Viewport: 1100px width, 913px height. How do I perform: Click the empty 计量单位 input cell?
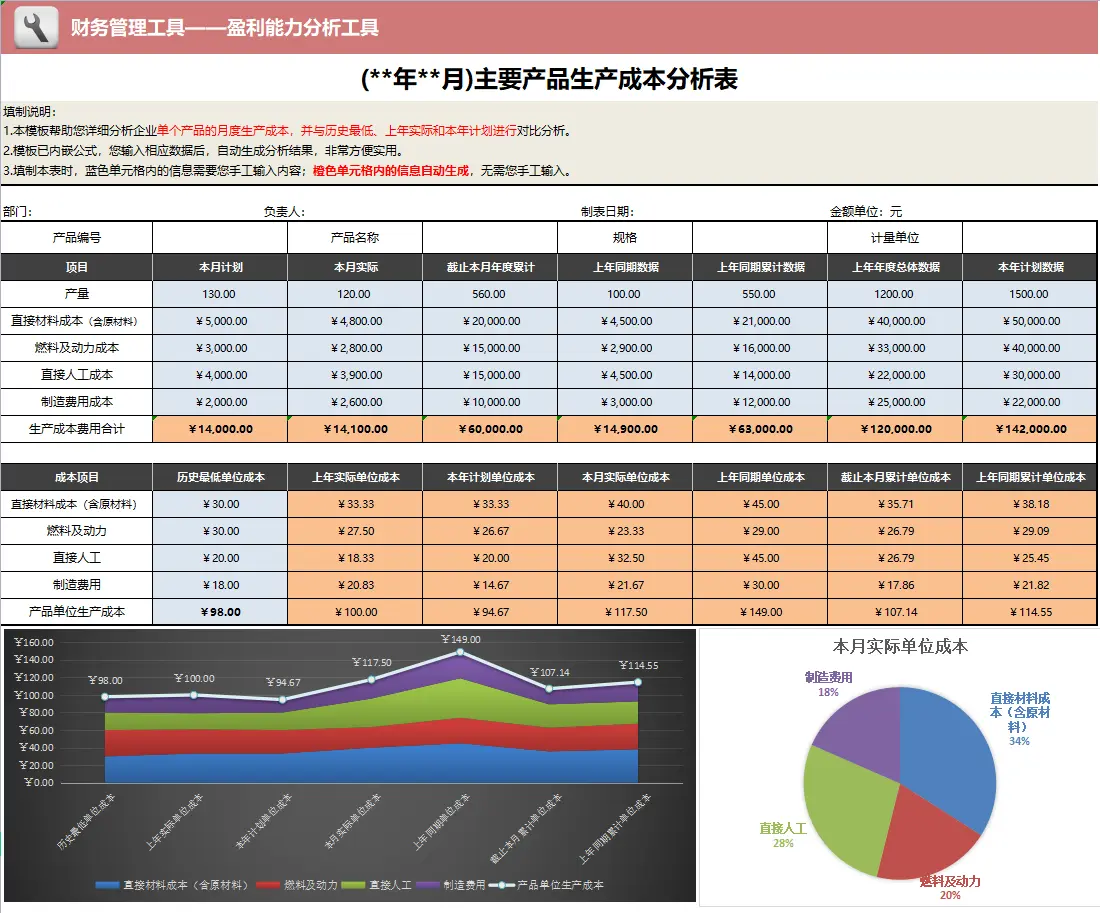tap(1029, 238)
